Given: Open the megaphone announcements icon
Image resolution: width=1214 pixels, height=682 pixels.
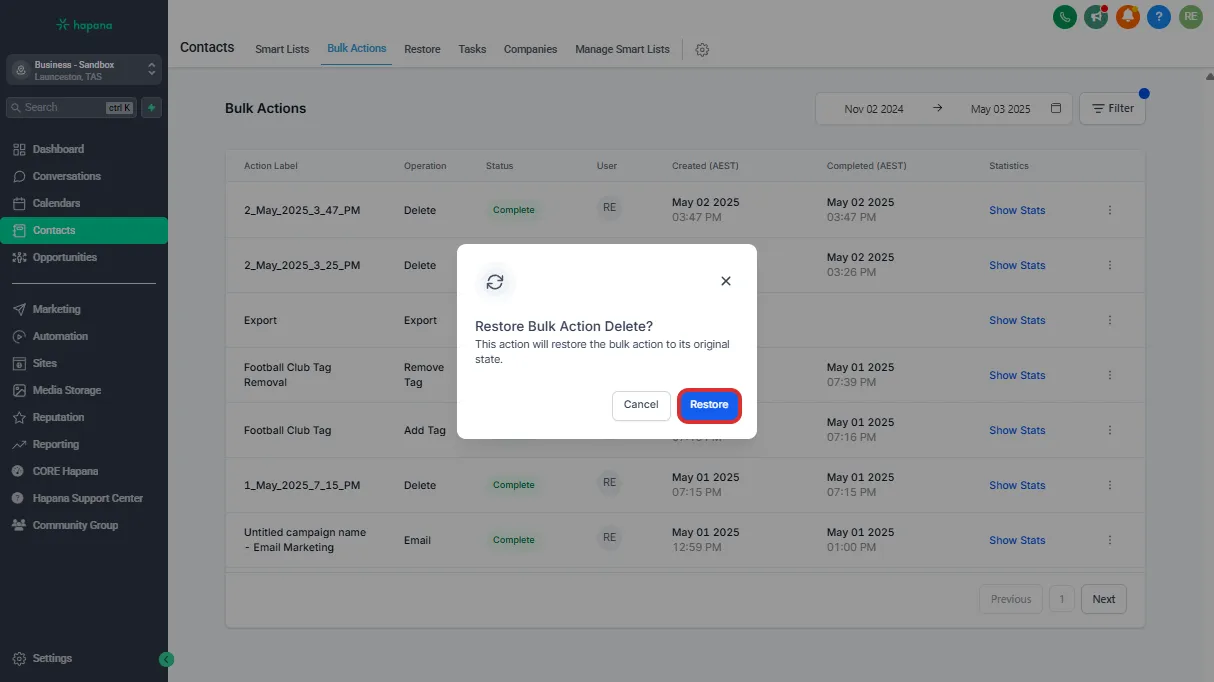Looking at the screenshot, I should [1096, 16].
